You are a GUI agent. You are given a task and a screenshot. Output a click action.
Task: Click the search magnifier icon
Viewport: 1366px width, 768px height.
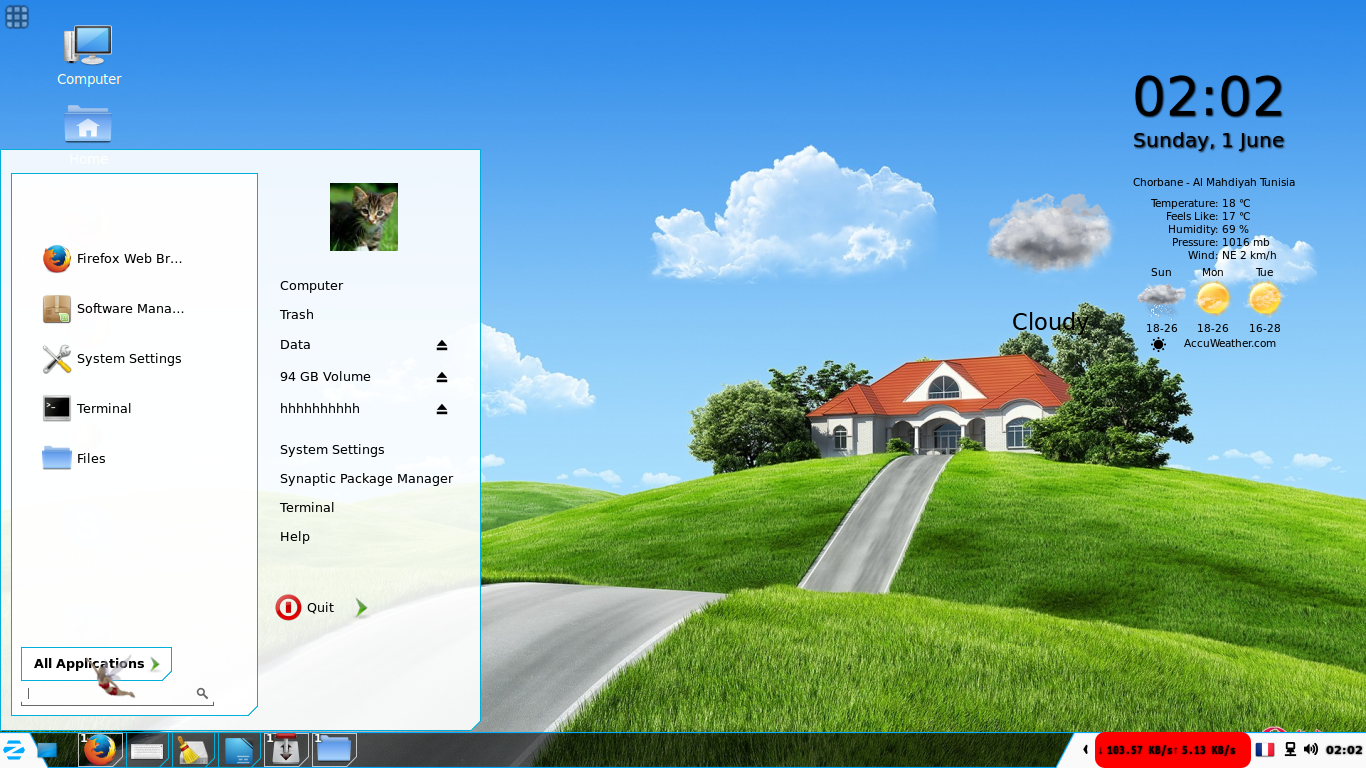(202, 693)
